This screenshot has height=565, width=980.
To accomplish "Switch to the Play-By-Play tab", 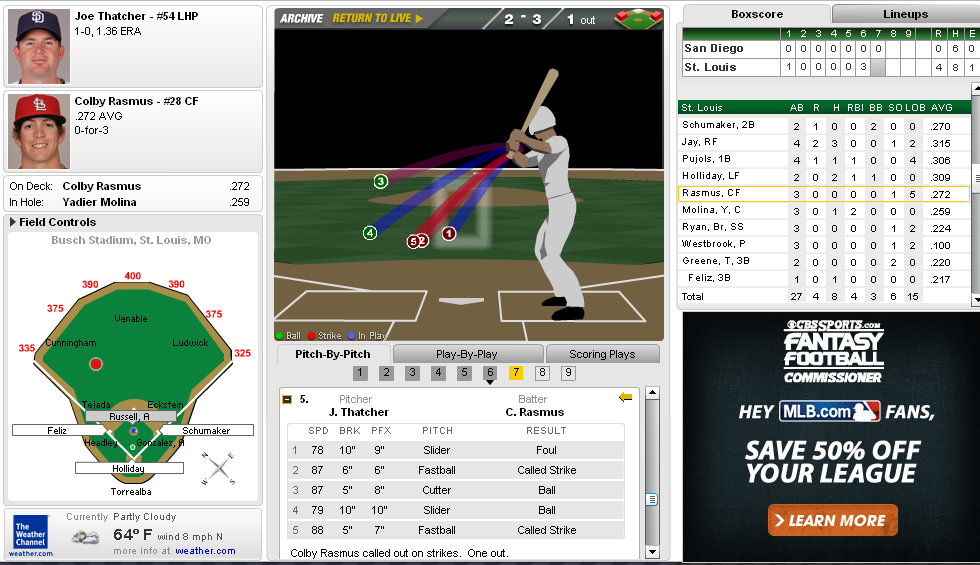I will (467, 354).
